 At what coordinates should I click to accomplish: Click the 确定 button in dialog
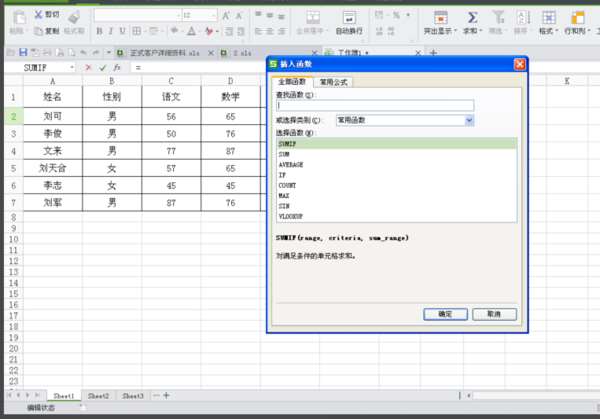pyautogui.click(x=445, y=314)
